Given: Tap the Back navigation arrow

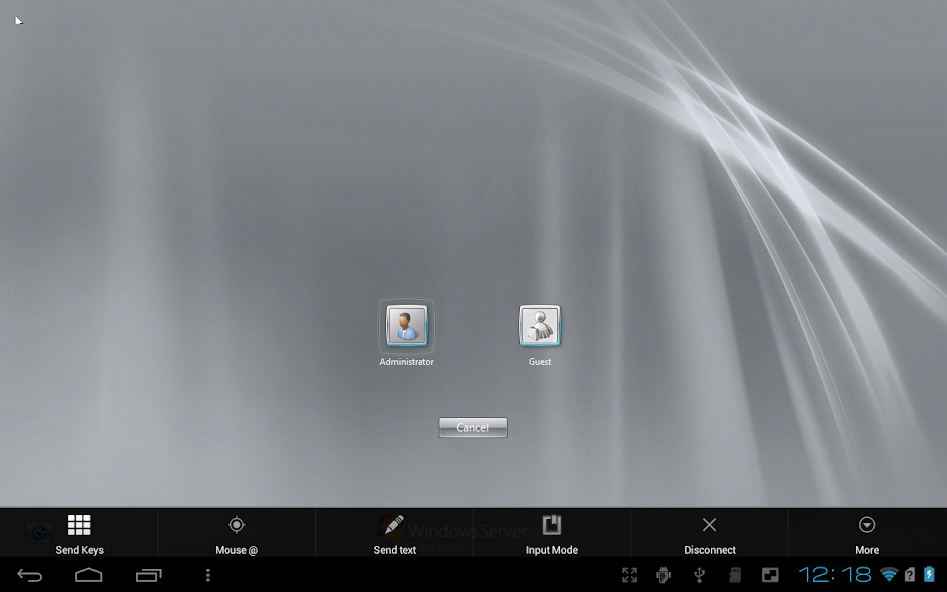Looking at the screenshot, I should 29,575.
